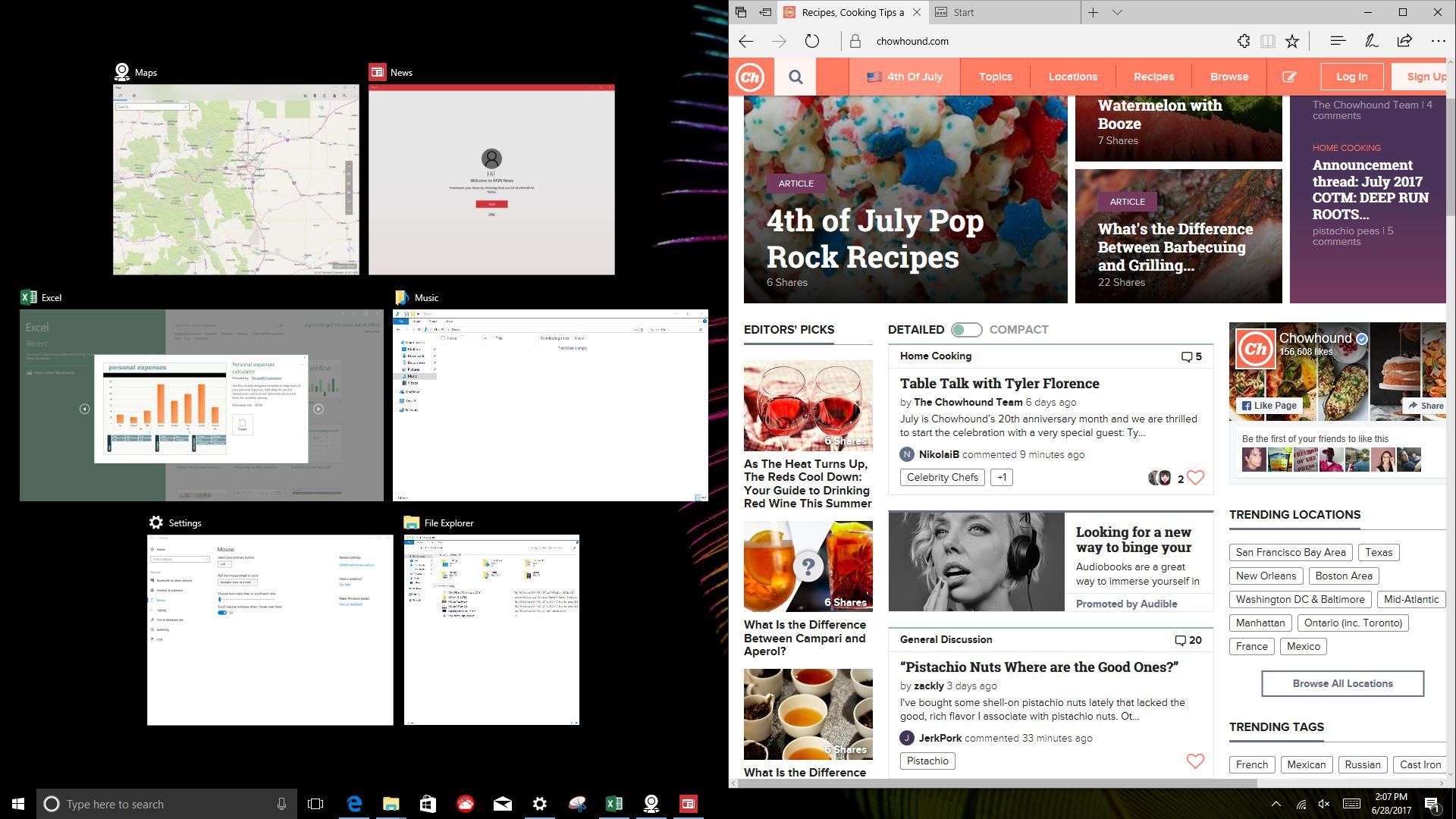Toggle Detailed/Compact view switch
1456x819 pixels.
coord(966,330)
